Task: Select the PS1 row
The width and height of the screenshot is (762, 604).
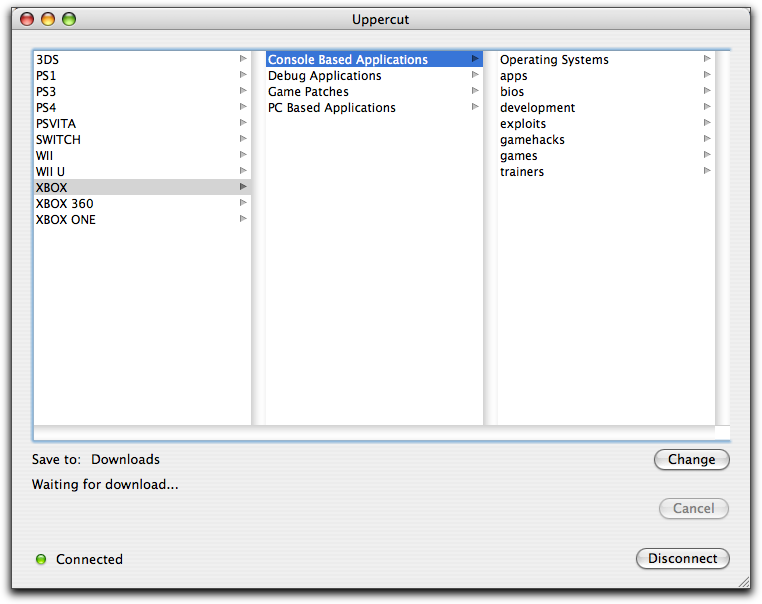Action: coord(142,75)
